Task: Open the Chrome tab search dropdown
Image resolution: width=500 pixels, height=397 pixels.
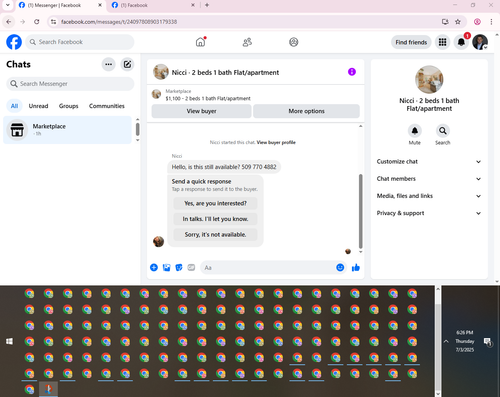Action: pos(7,5)
